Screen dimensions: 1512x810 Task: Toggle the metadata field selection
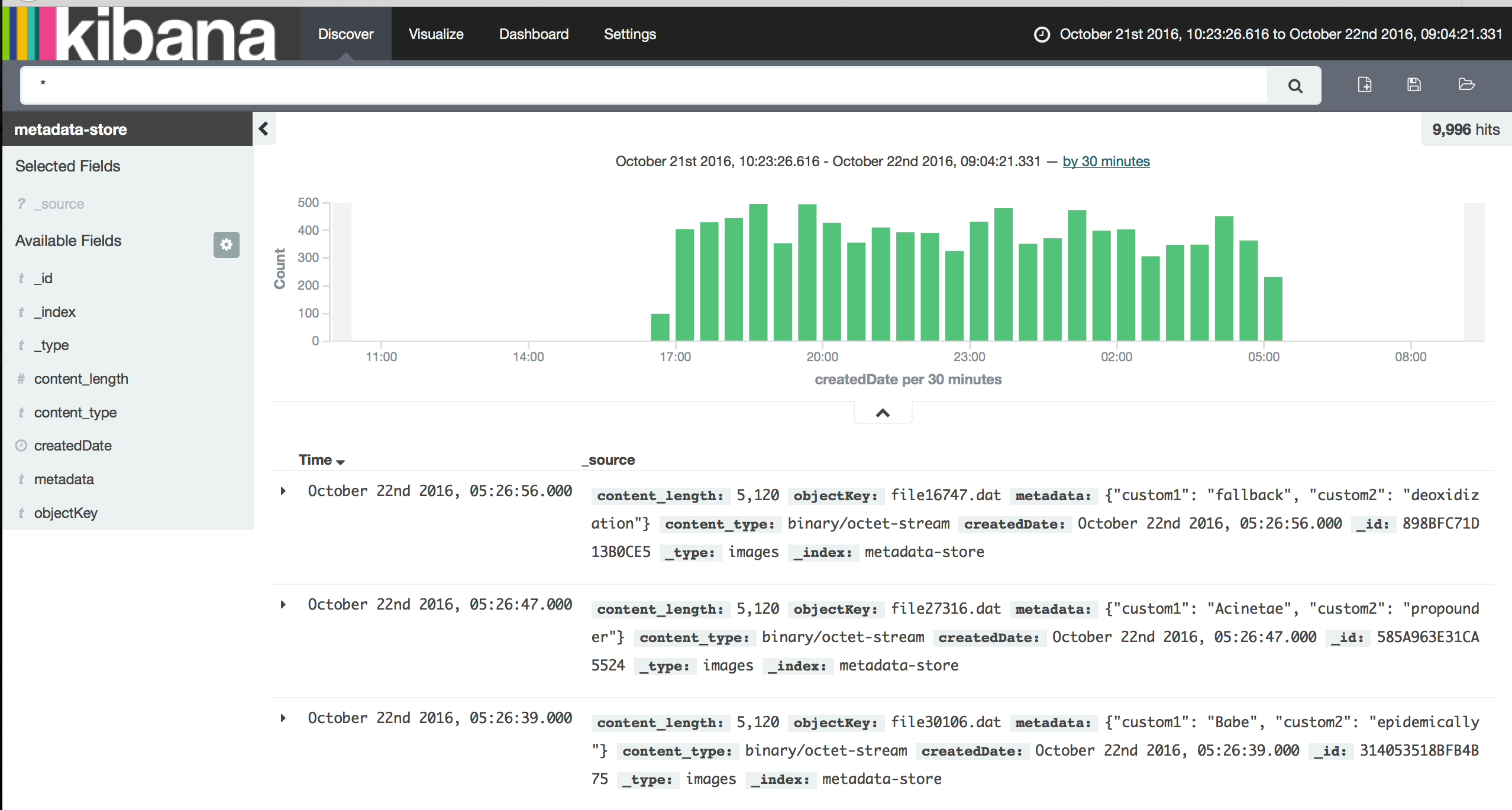62,479
